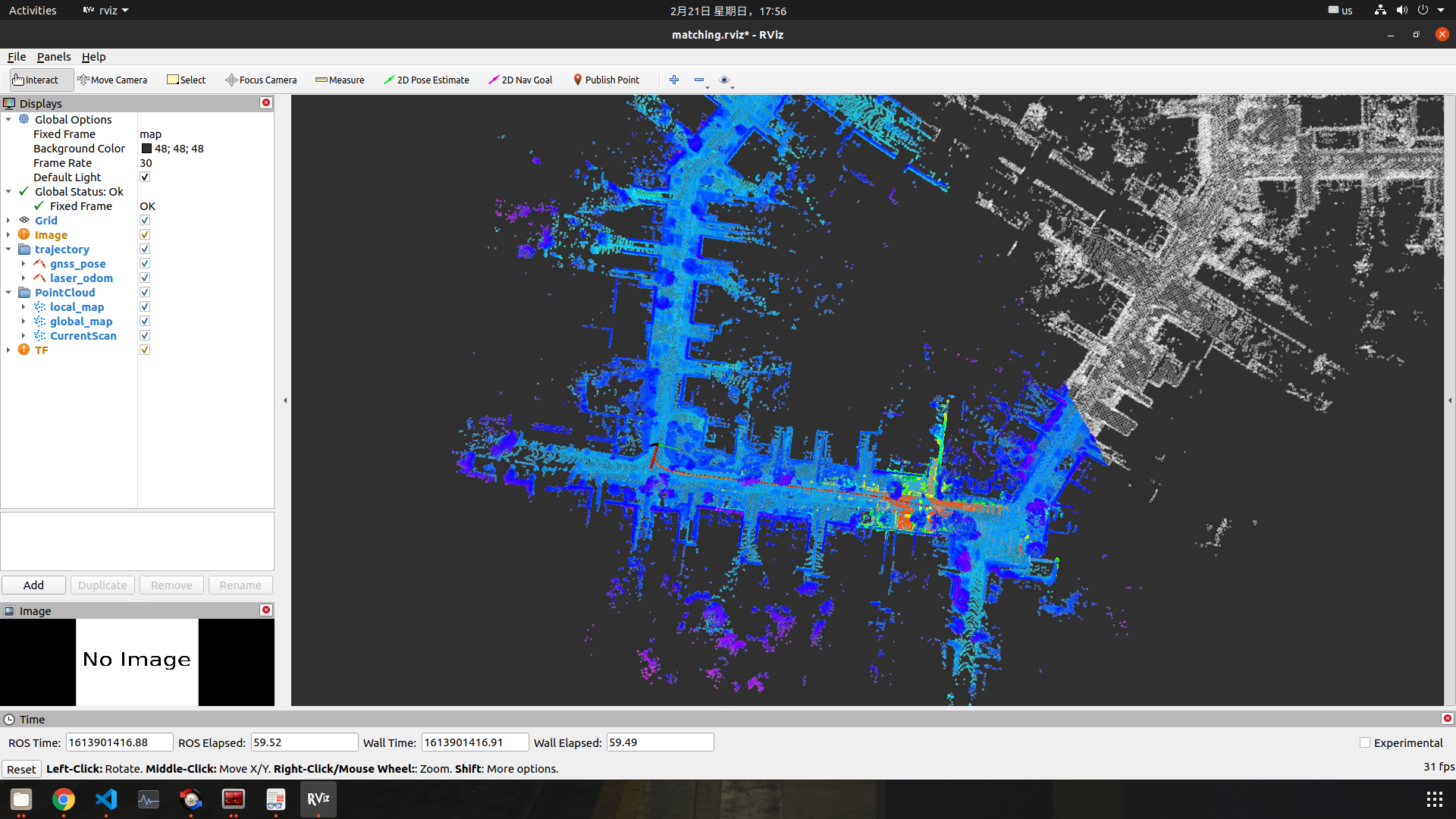This screenshot has height=819, width=1456.
Task: Select the 2D Pose Estimate tool
Action: [x=426, y=80]
